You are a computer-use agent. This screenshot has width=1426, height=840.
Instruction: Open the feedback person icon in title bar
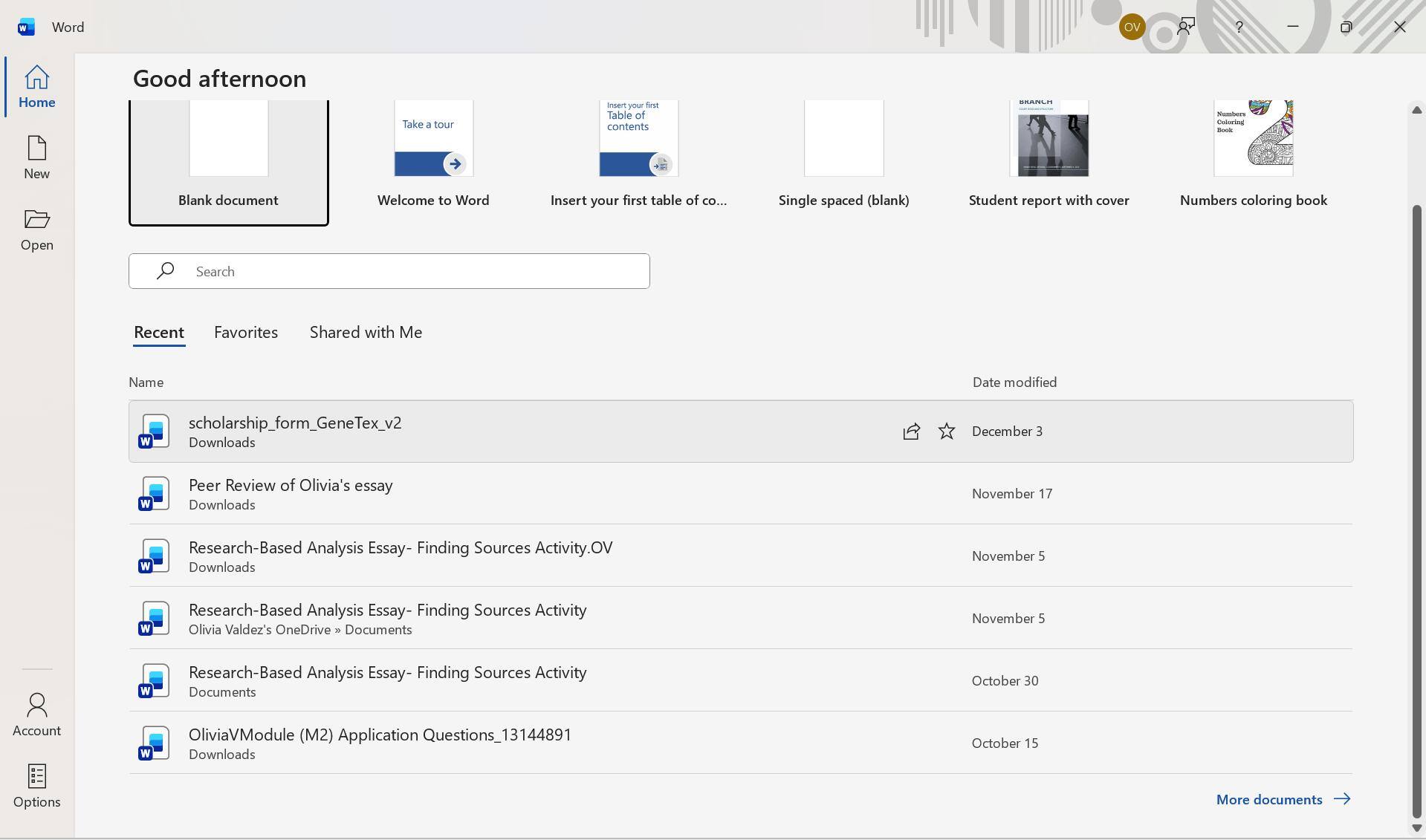(1185, 27)
